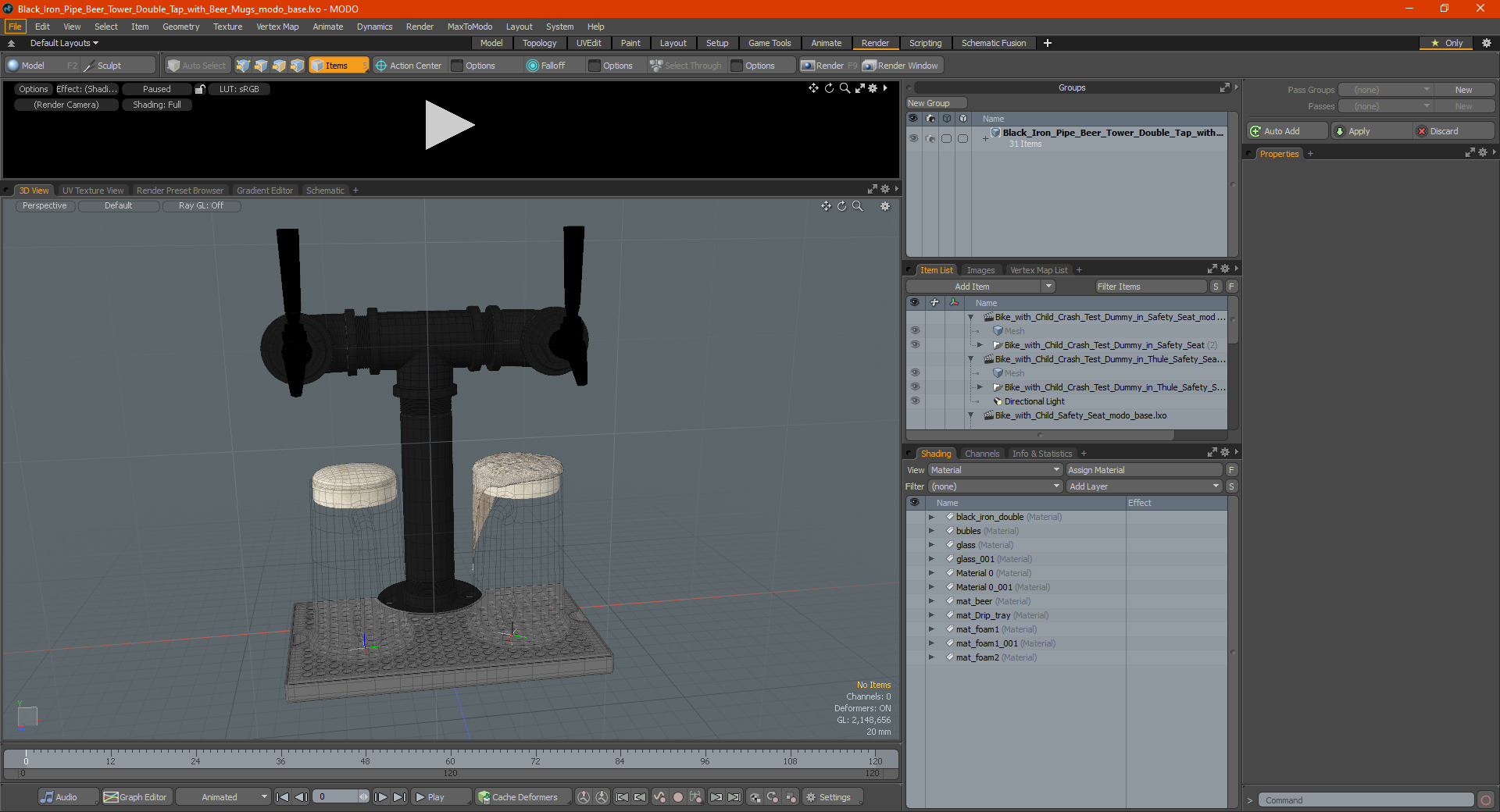Toggle visibility of the Black_Iron_Pipe group

pyautogui.click(x=913, y=138)
